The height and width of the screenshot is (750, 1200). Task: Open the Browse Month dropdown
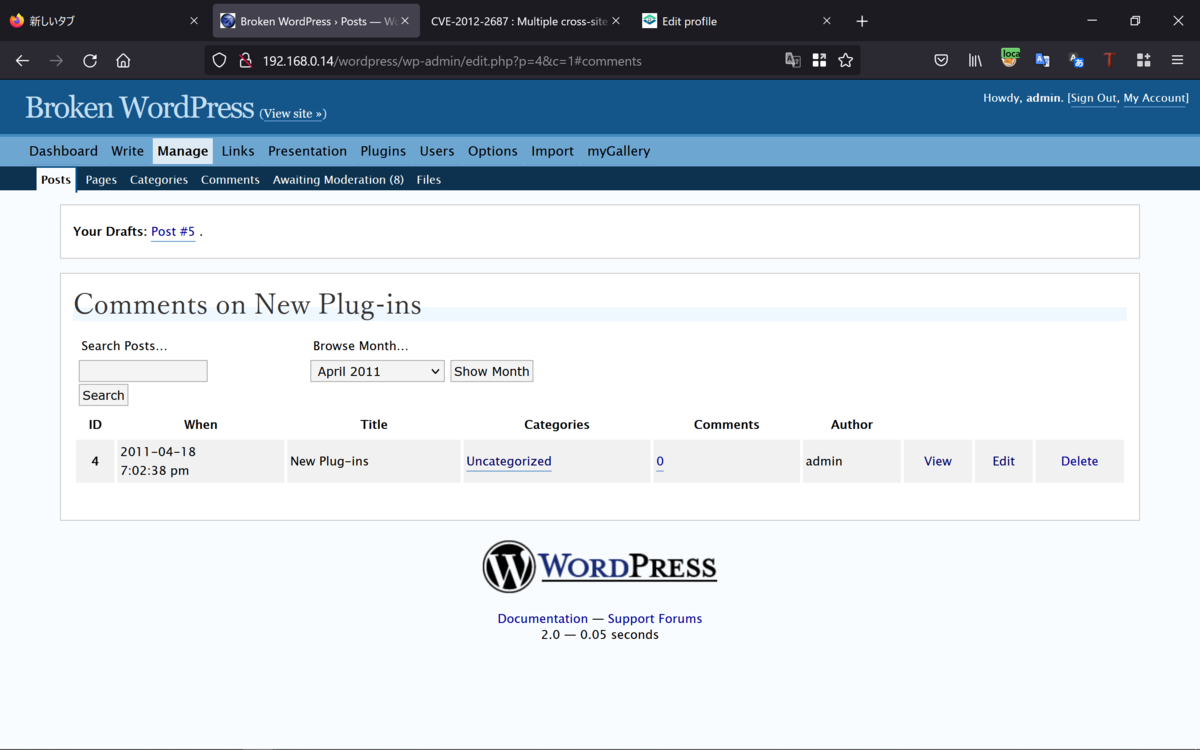coord(377,371)
